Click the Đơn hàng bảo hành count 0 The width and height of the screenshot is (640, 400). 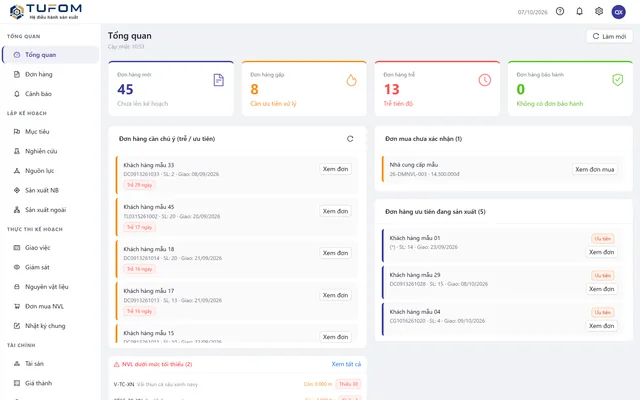(520, 89)
